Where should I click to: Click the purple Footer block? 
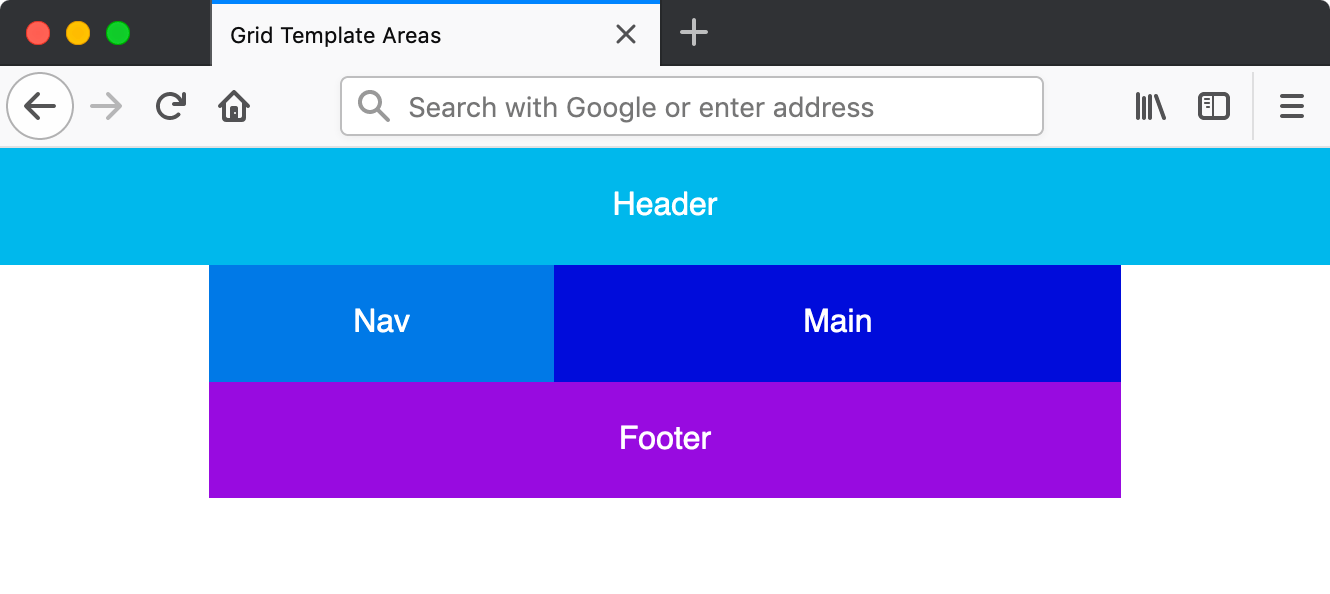[x=665, y=439]
